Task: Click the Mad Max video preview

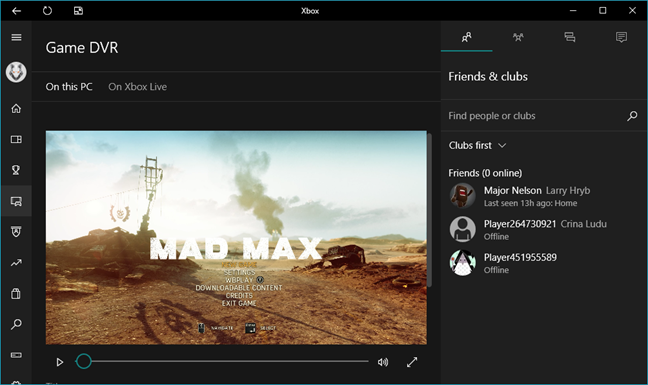Action: point(236,238)
